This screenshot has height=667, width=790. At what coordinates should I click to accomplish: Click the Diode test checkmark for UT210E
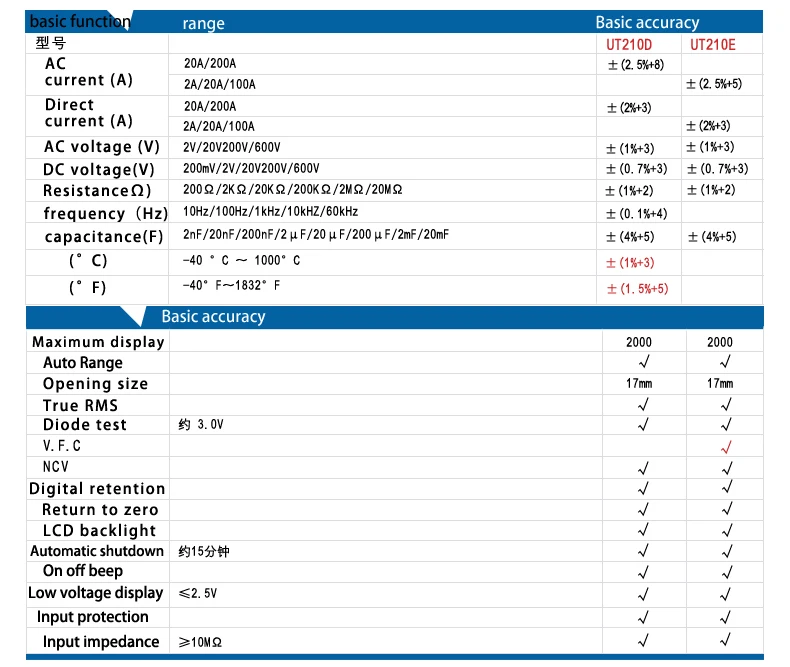(x=726, y=425)
